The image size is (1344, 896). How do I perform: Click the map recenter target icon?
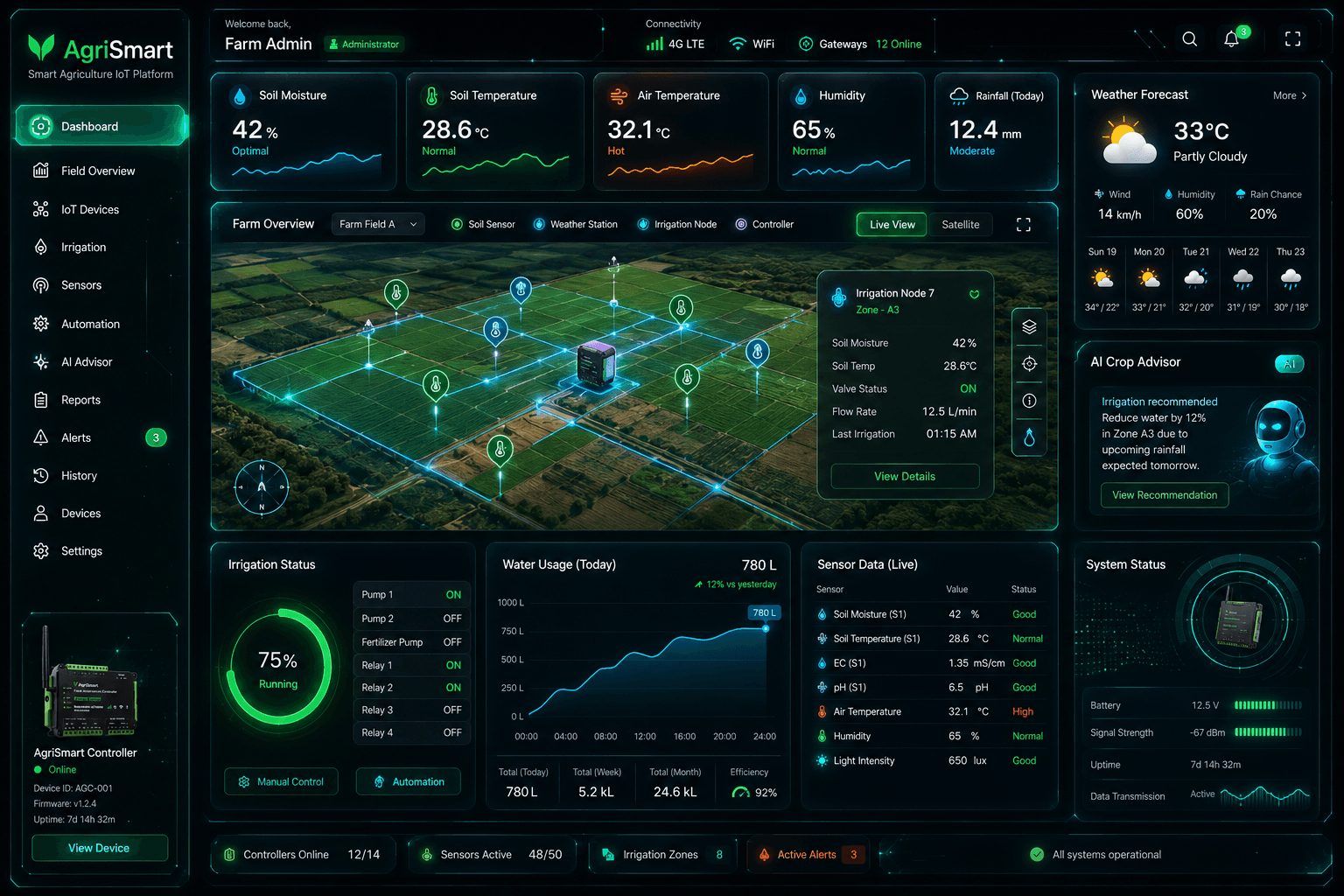click(1029, 364)
